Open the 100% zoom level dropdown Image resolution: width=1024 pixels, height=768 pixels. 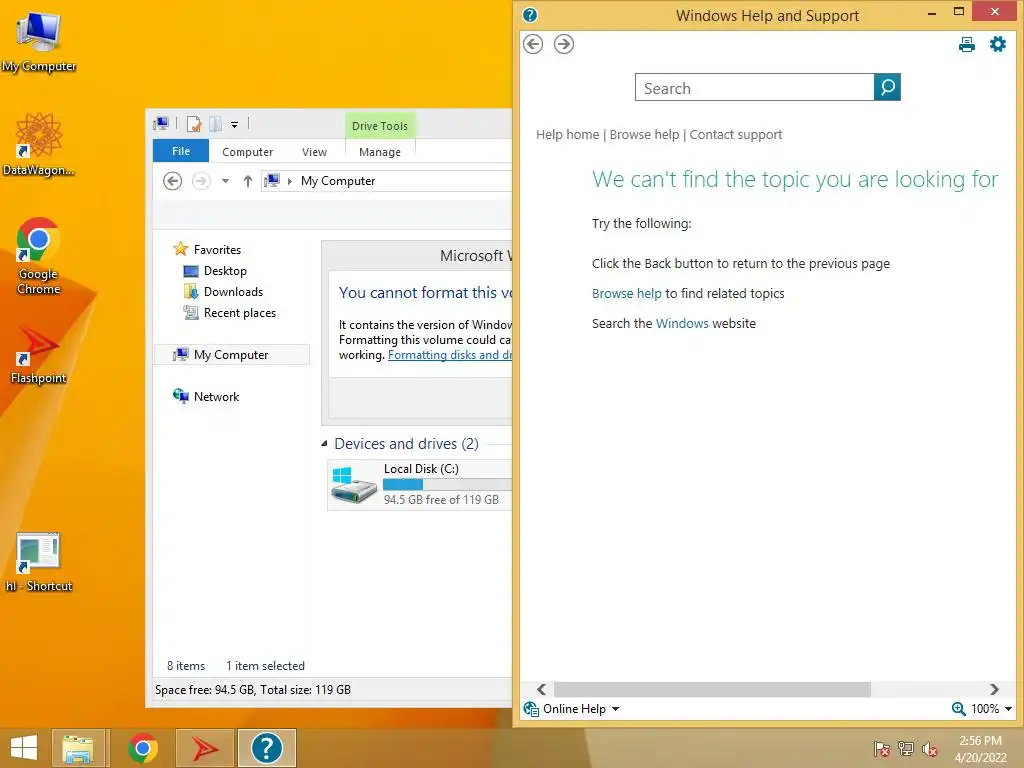point(1008,709)
